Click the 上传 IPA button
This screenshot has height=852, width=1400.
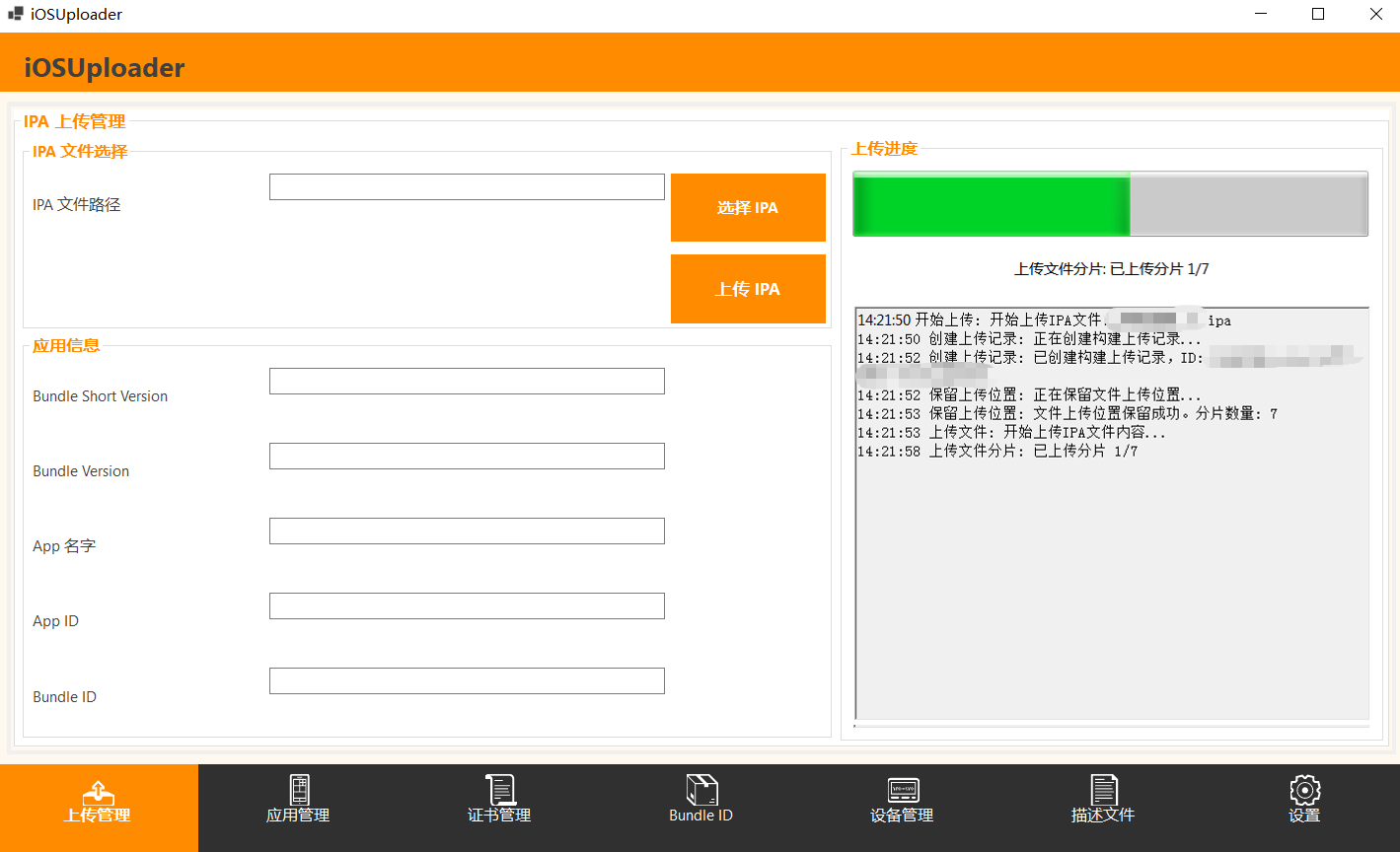(x=747, y=288)
